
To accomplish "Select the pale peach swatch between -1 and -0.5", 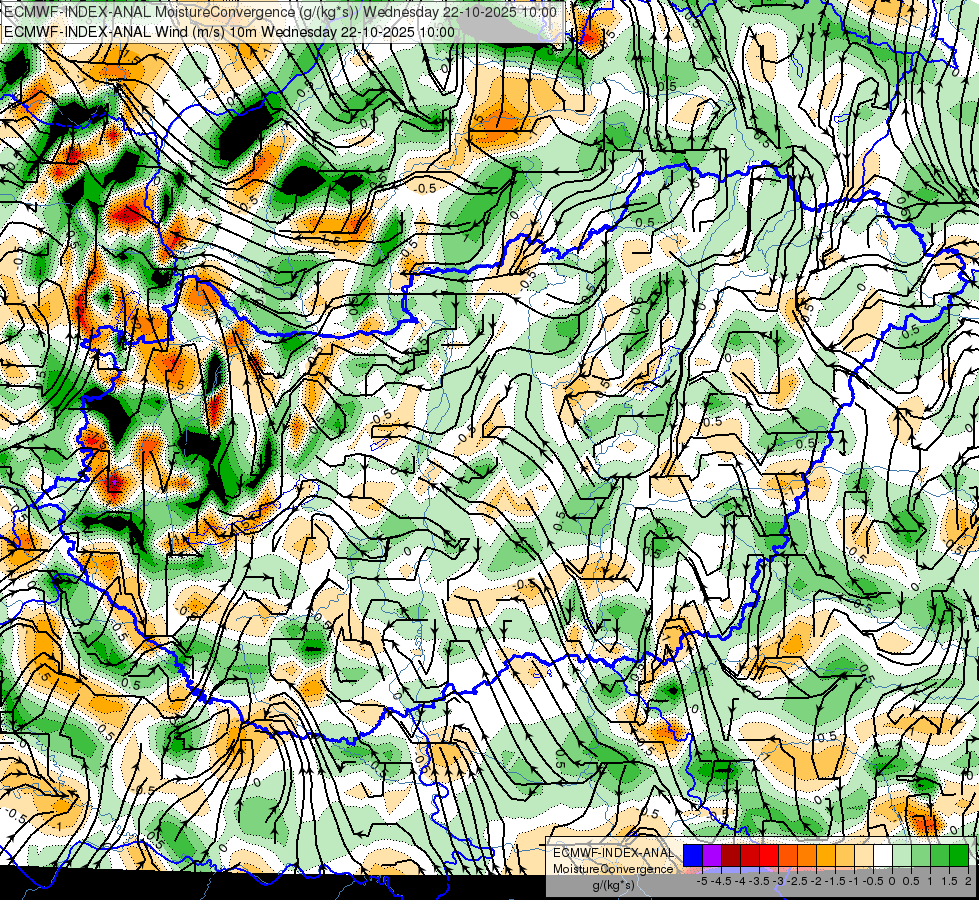I will point(864,856).
